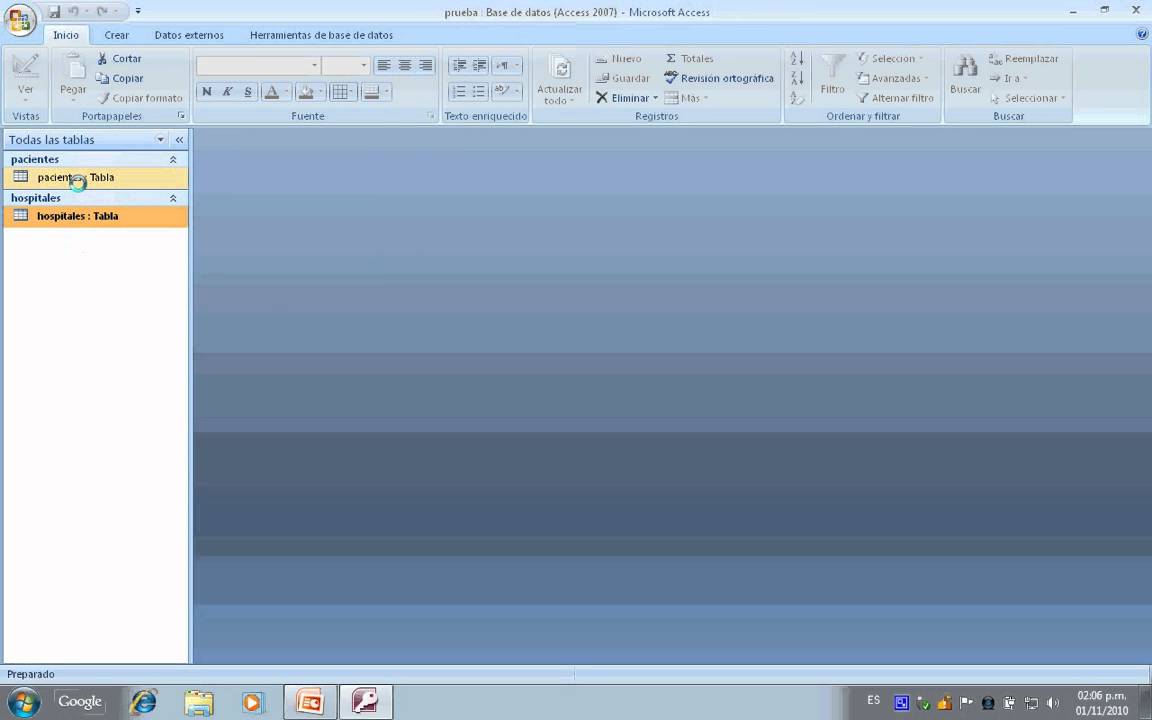This screenshot has width=1152, height=720.
Task: Click the Filtro funnel icon
Action: 832,66
